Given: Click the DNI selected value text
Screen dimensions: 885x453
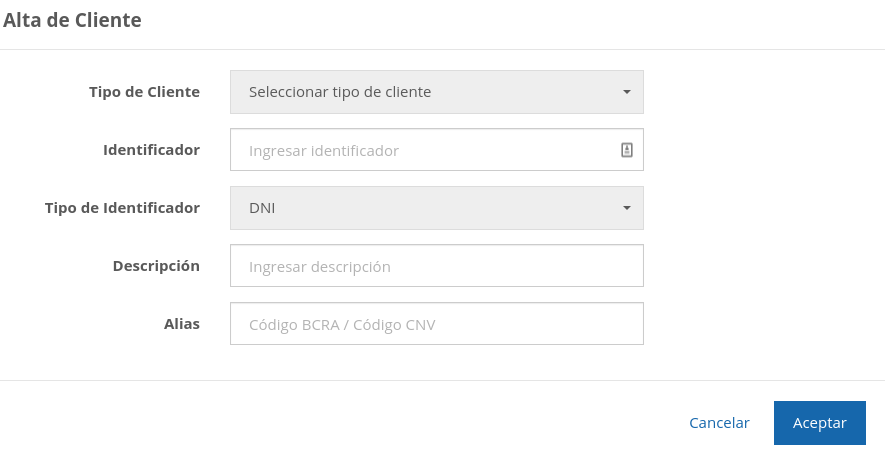Looking at the screenshot, I should 262,208.
